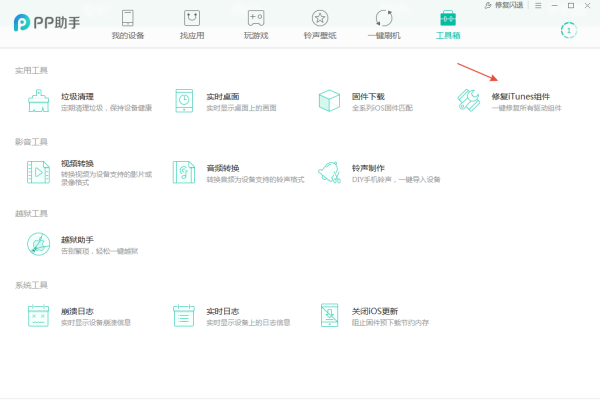The width and height of the screenshot is (600, 402).
Task: Click the 音频转换 title text
Action: click(x=223, y=168)
